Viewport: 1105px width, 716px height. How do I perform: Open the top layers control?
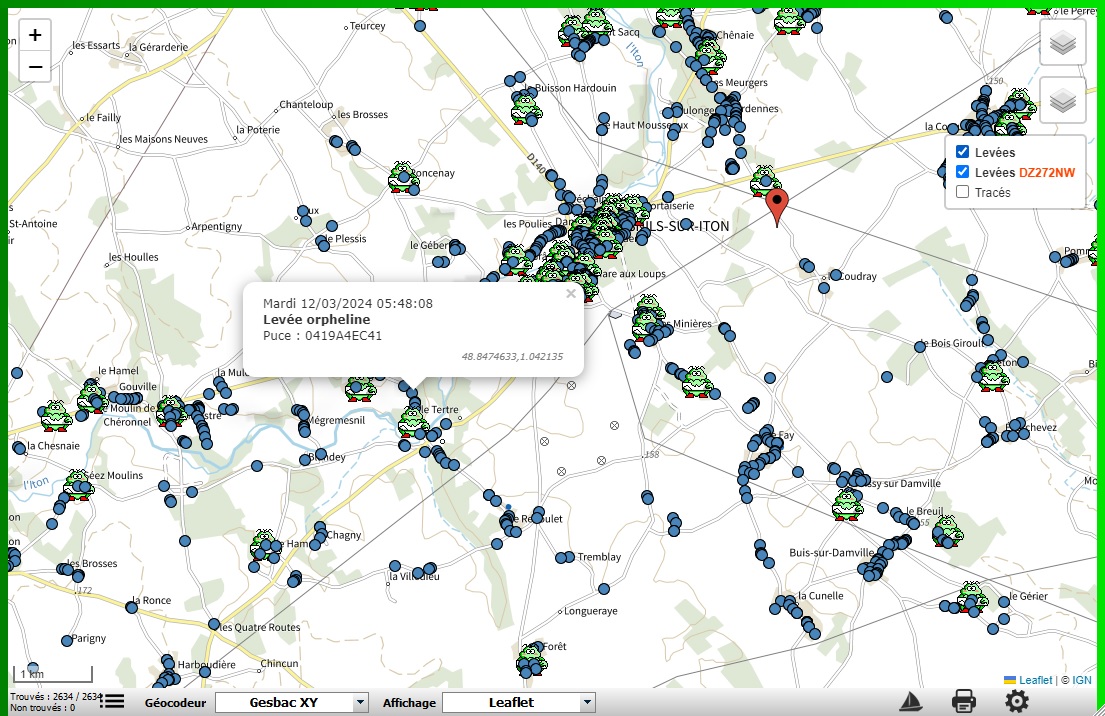1062,42
